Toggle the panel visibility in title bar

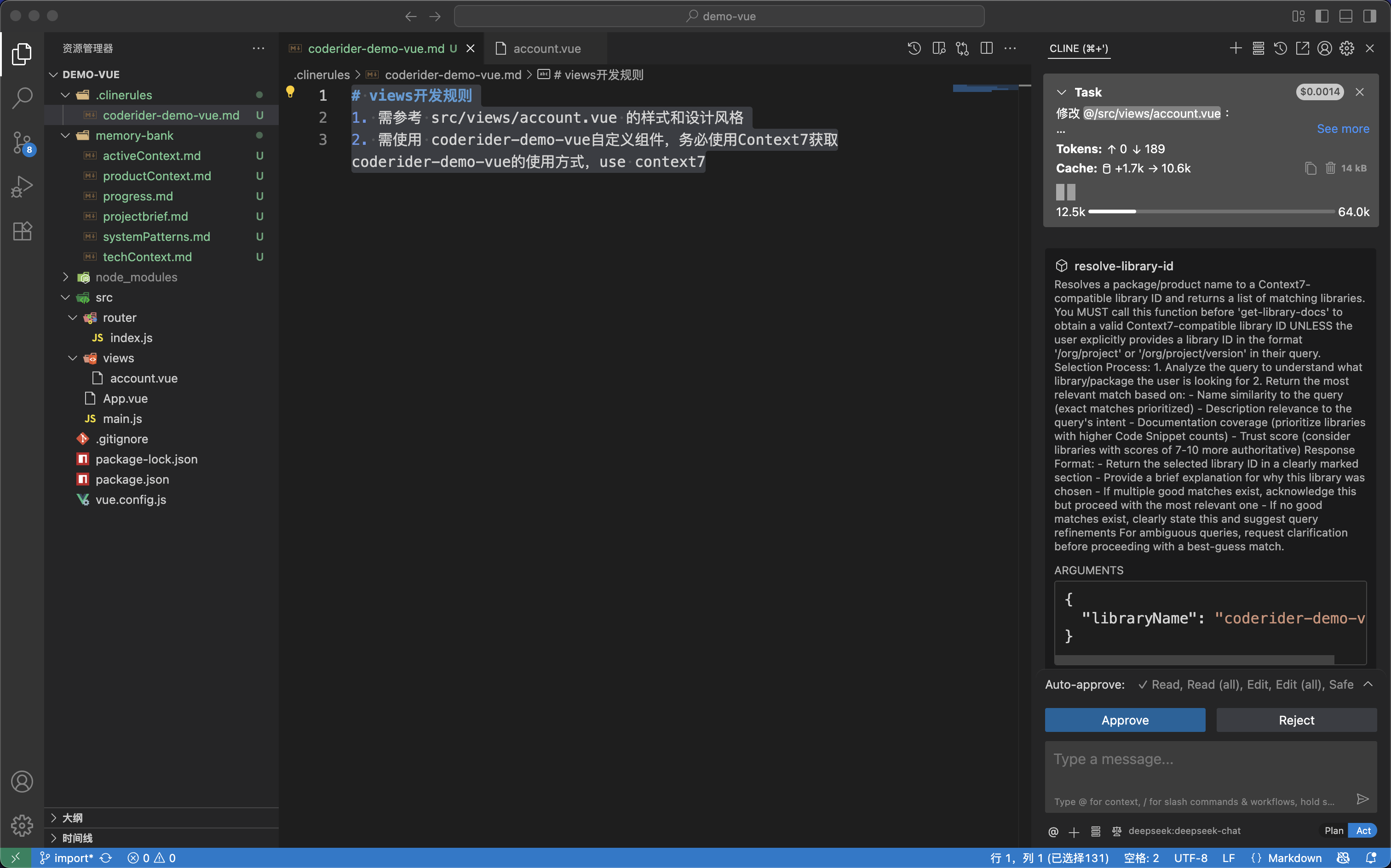click(1345, 16)
